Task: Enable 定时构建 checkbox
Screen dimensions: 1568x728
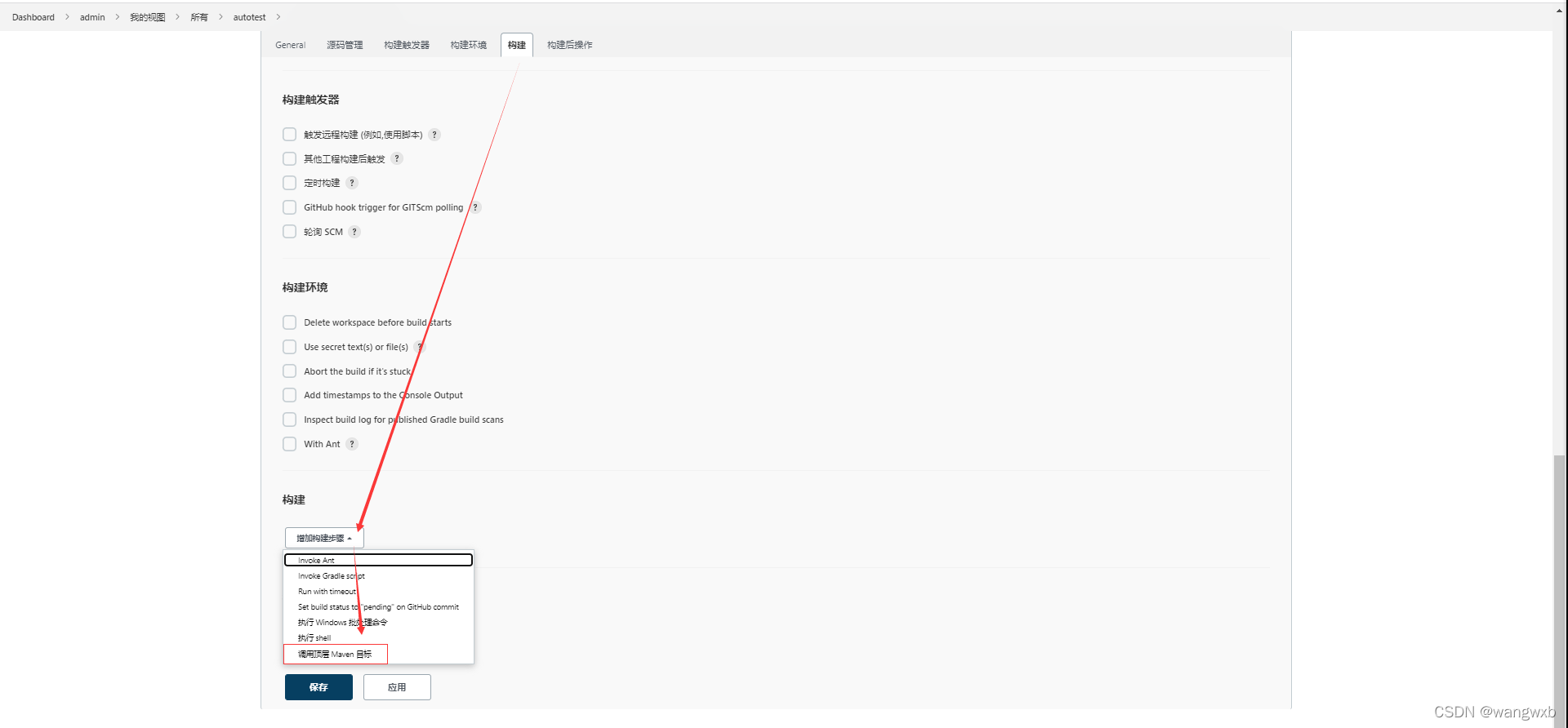Action: [289, 183]
